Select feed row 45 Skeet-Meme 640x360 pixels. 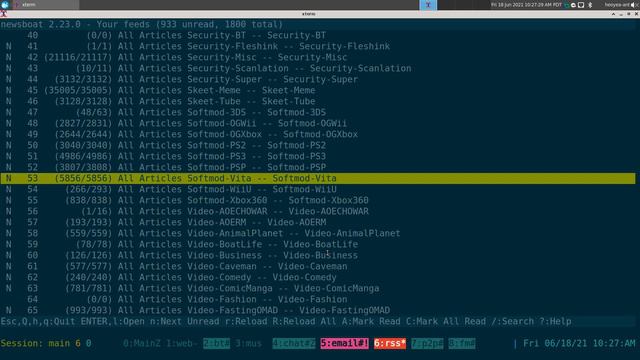coord(318,91)
